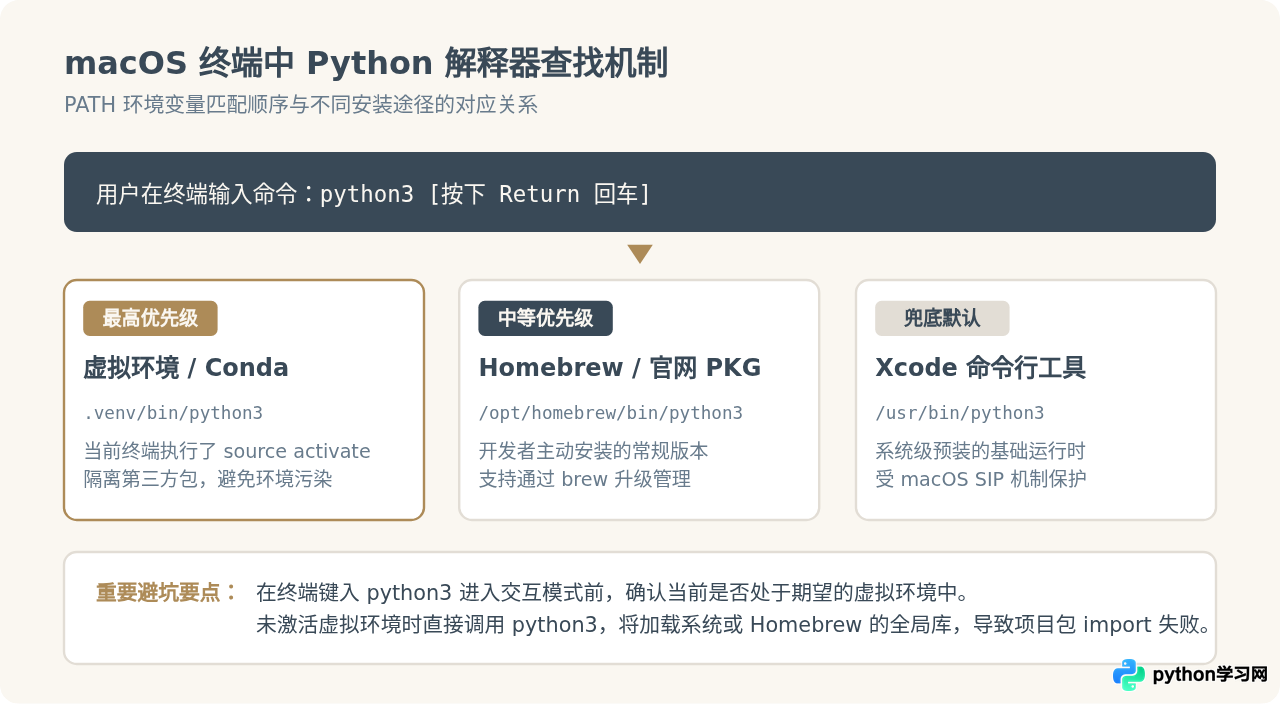Select the Xcode 命令行工具 heading
The width and height of the screenshot is (1280, 704).
(x=980, y=368)
